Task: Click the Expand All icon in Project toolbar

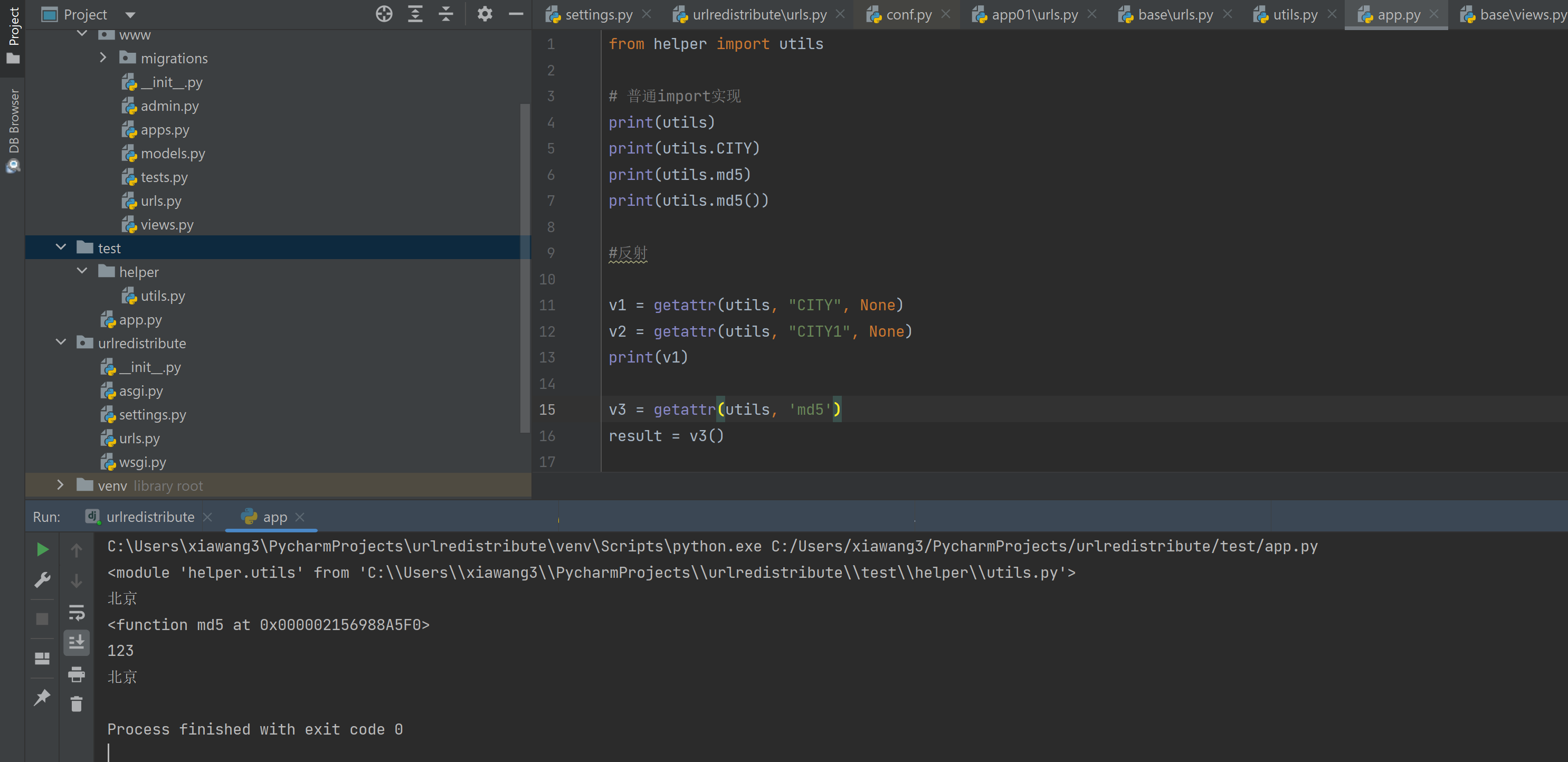Action: click(x=415, y=14)
